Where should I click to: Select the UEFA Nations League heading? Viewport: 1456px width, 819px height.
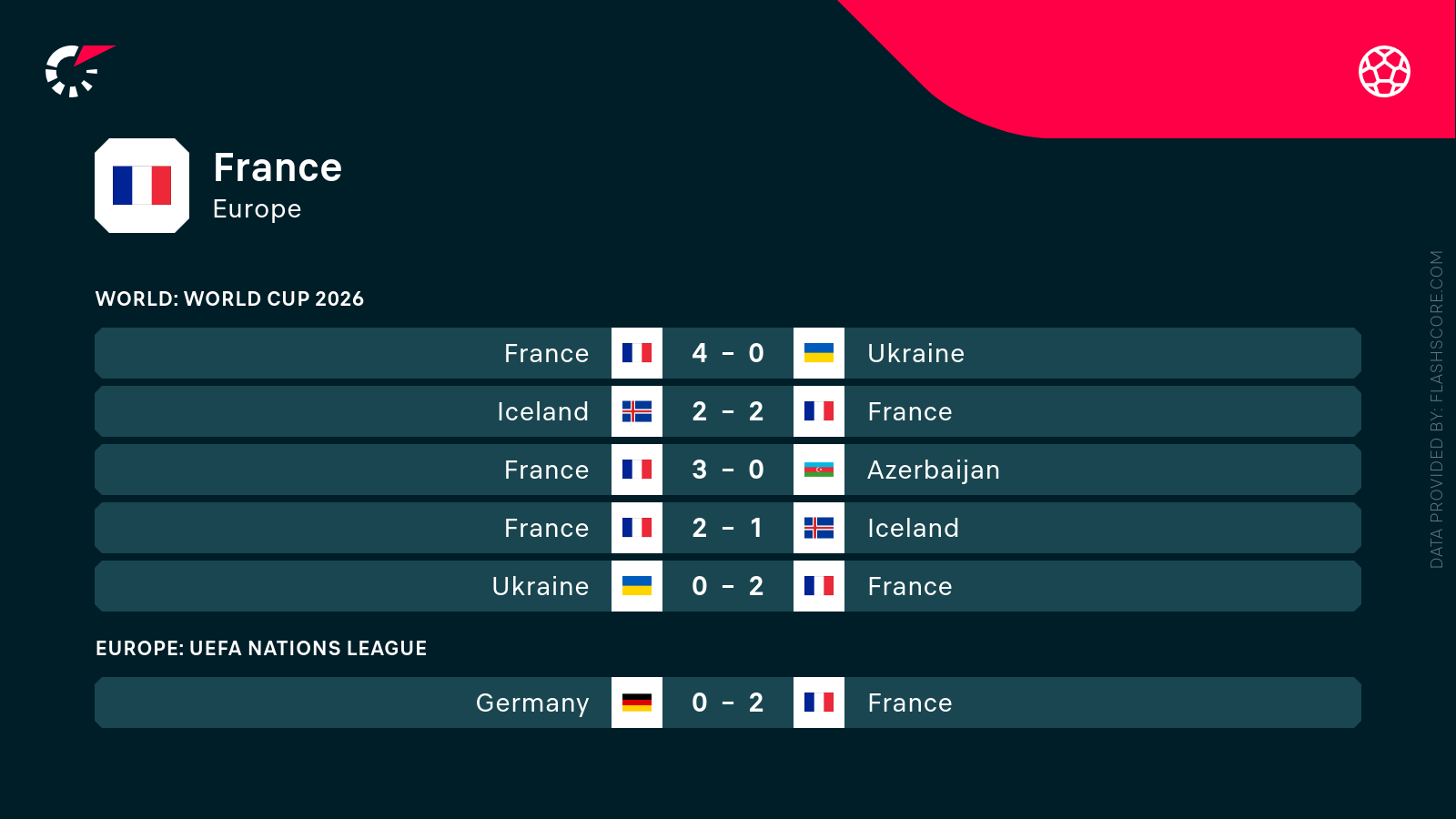tap(261, 648)
